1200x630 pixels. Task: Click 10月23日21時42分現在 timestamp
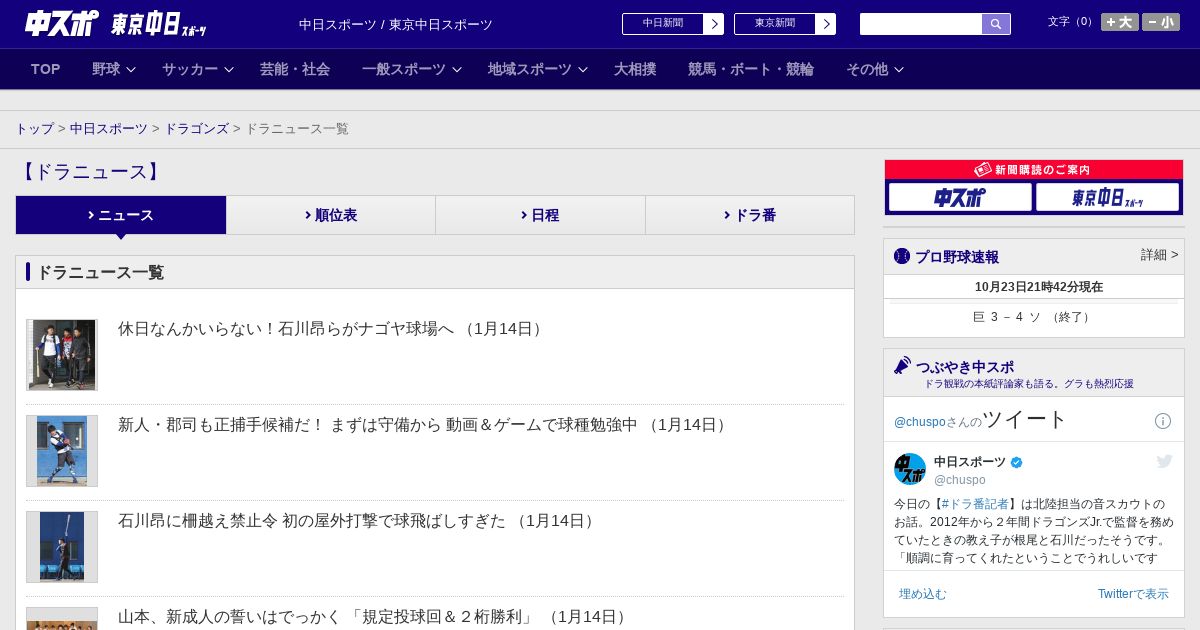point(1039,287)
